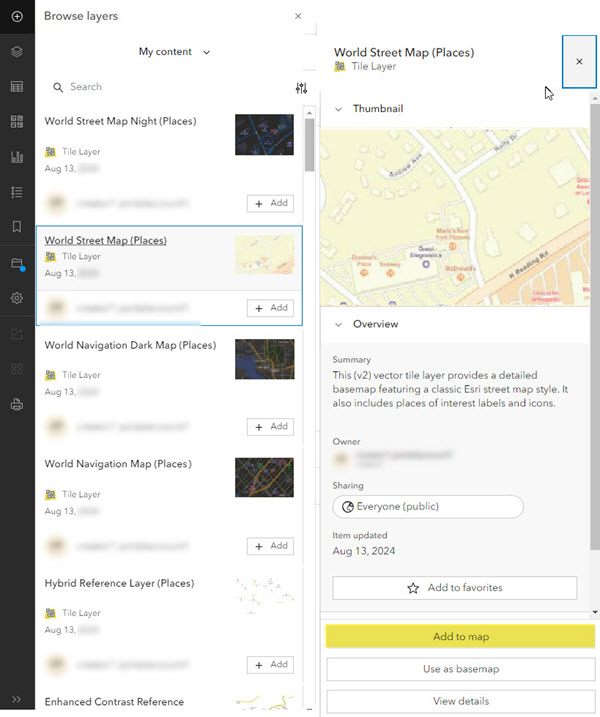This screenshot has width=600, height=717.
Task: Click Add to favorites button
Action: click(x=455, y=588)
